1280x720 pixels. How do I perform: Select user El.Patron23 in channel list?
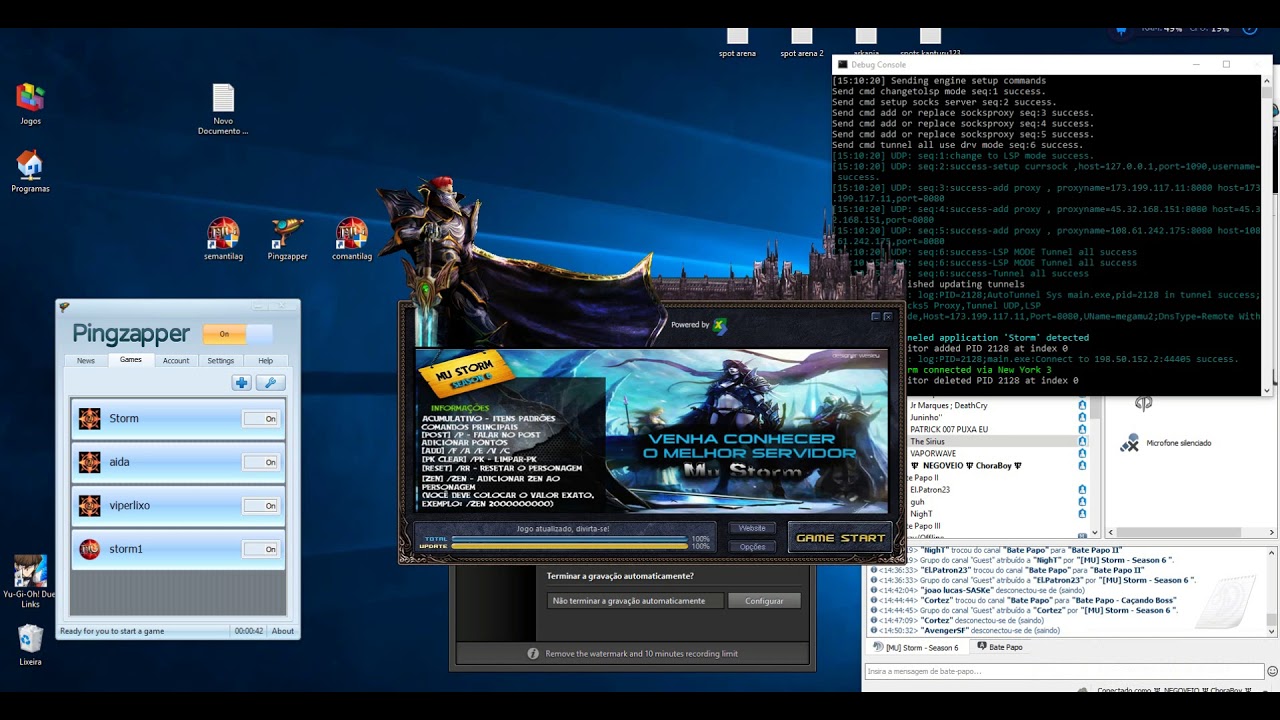click(930, 490)
